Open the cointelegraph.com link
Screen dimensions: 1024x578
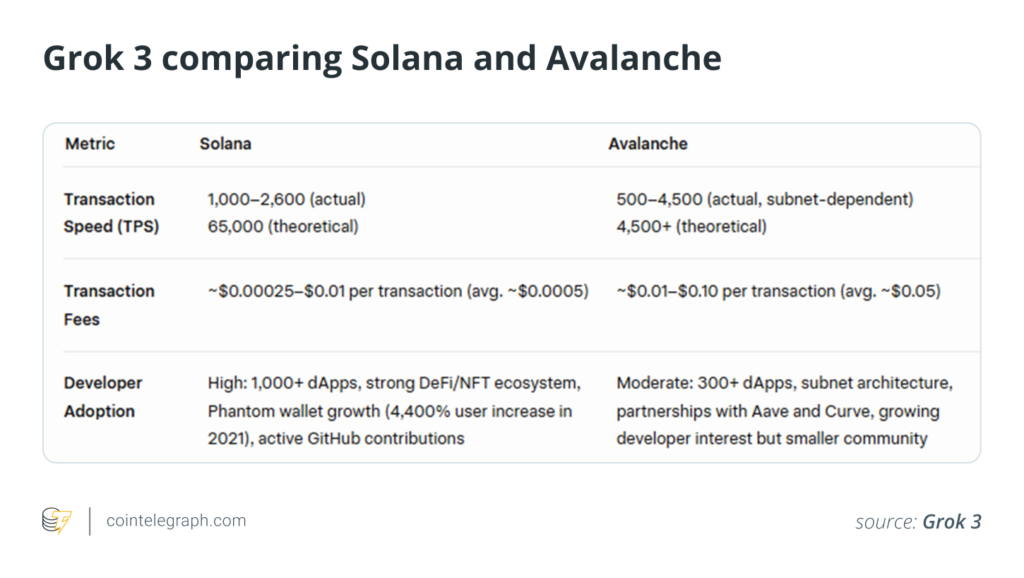coord(176,521)
